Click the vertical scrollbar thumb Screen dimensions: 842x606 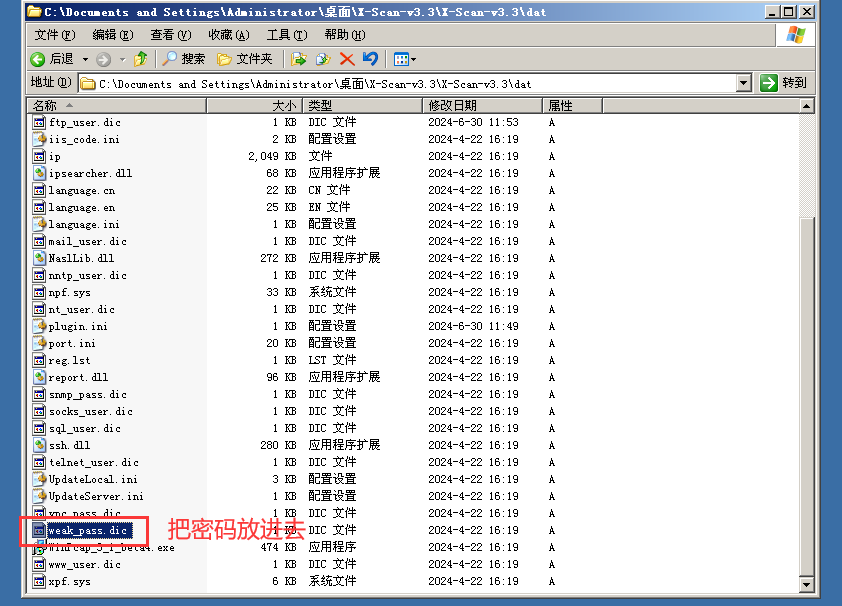[x=806, y=396]
